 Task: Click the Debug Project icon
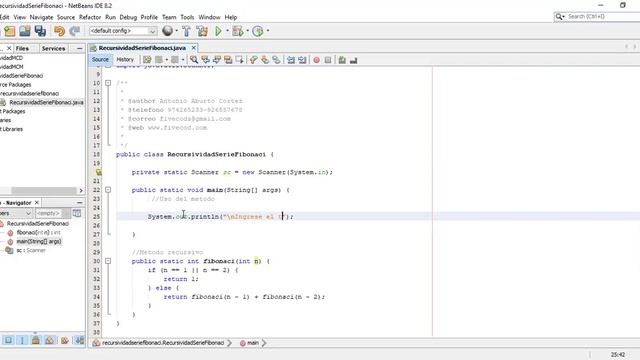click(x=238, y=31)
